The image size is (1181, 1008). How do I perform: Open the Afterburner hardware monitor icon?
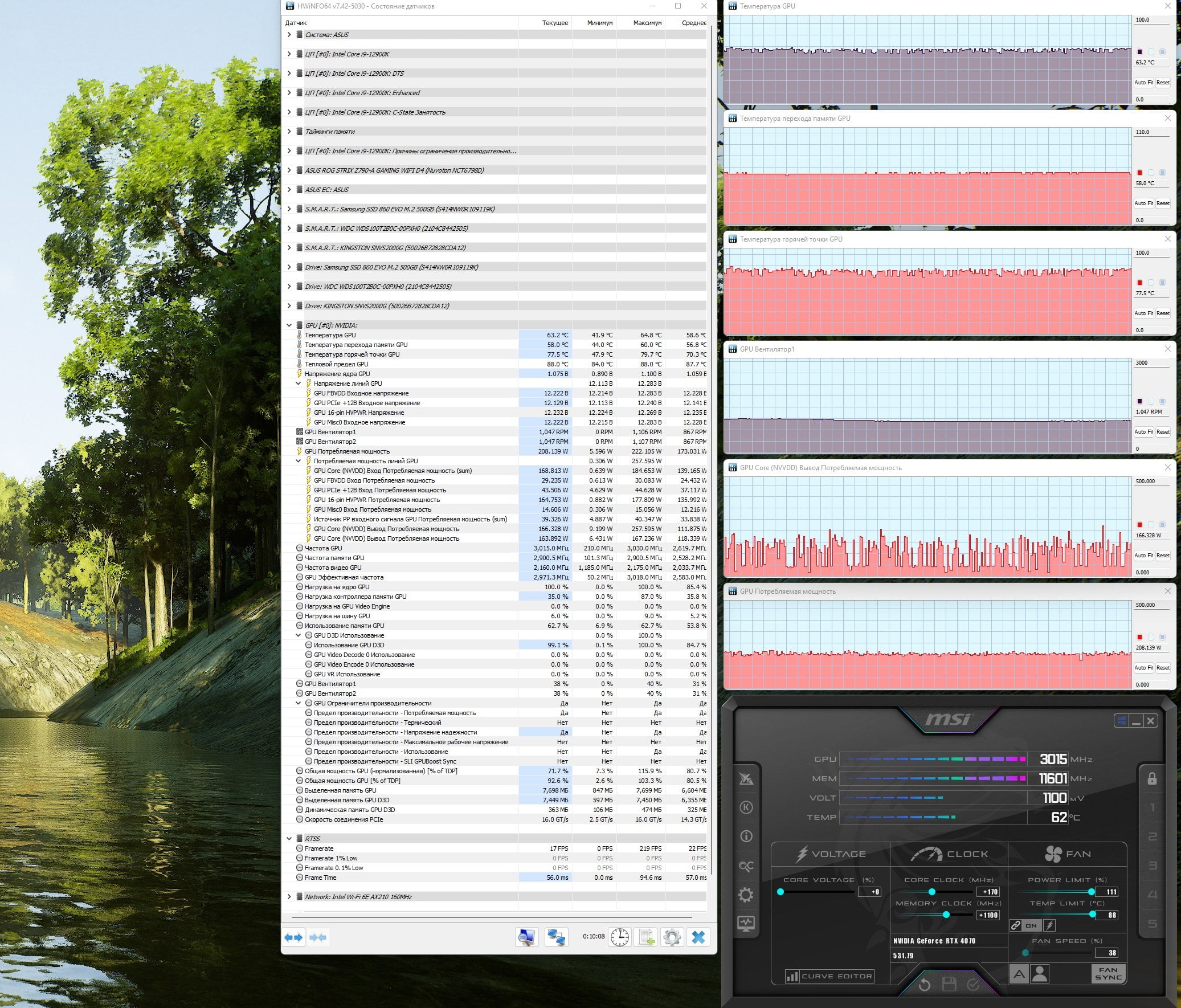(x=746, y=923)
